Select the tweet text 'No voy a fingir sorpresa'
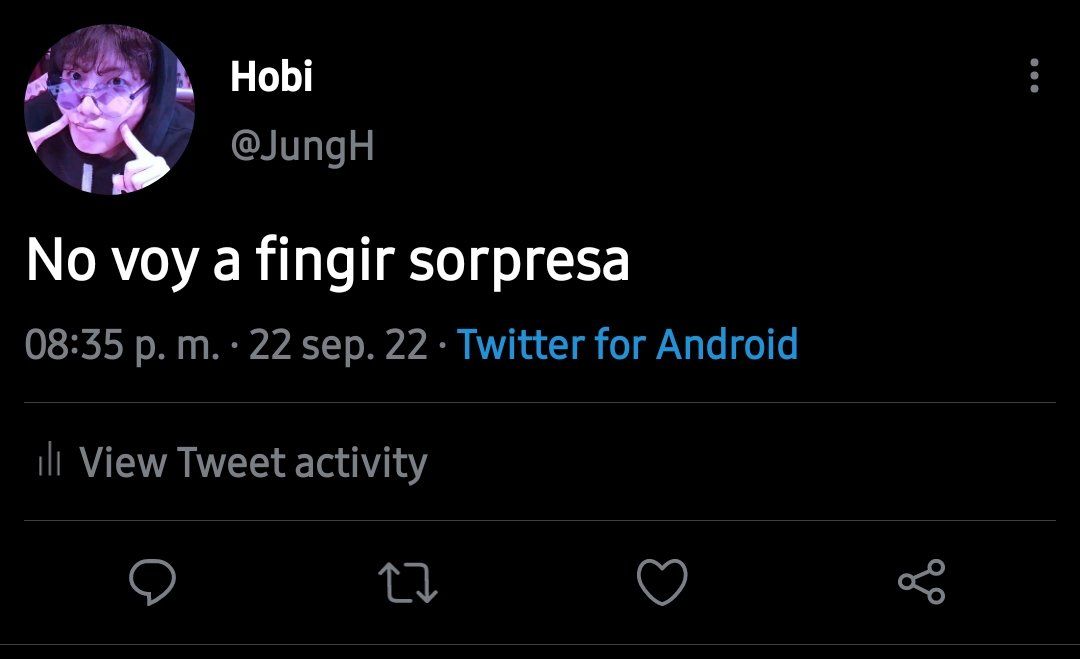The image size is (1080, 659). [328, 261]
